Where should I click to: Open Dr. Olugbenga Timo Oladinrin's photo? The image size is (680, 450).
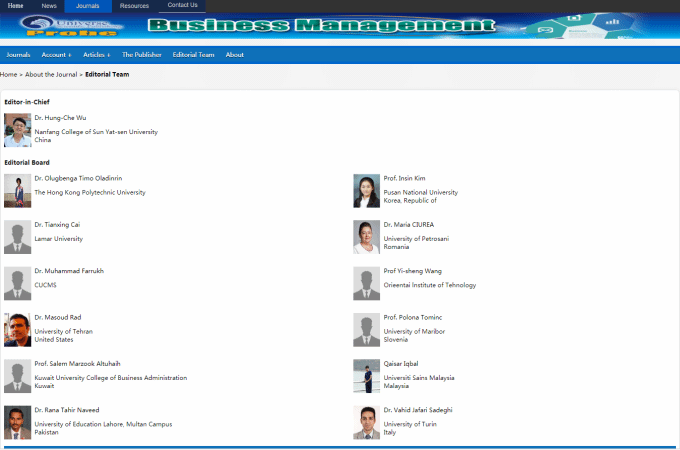[17, 190]
